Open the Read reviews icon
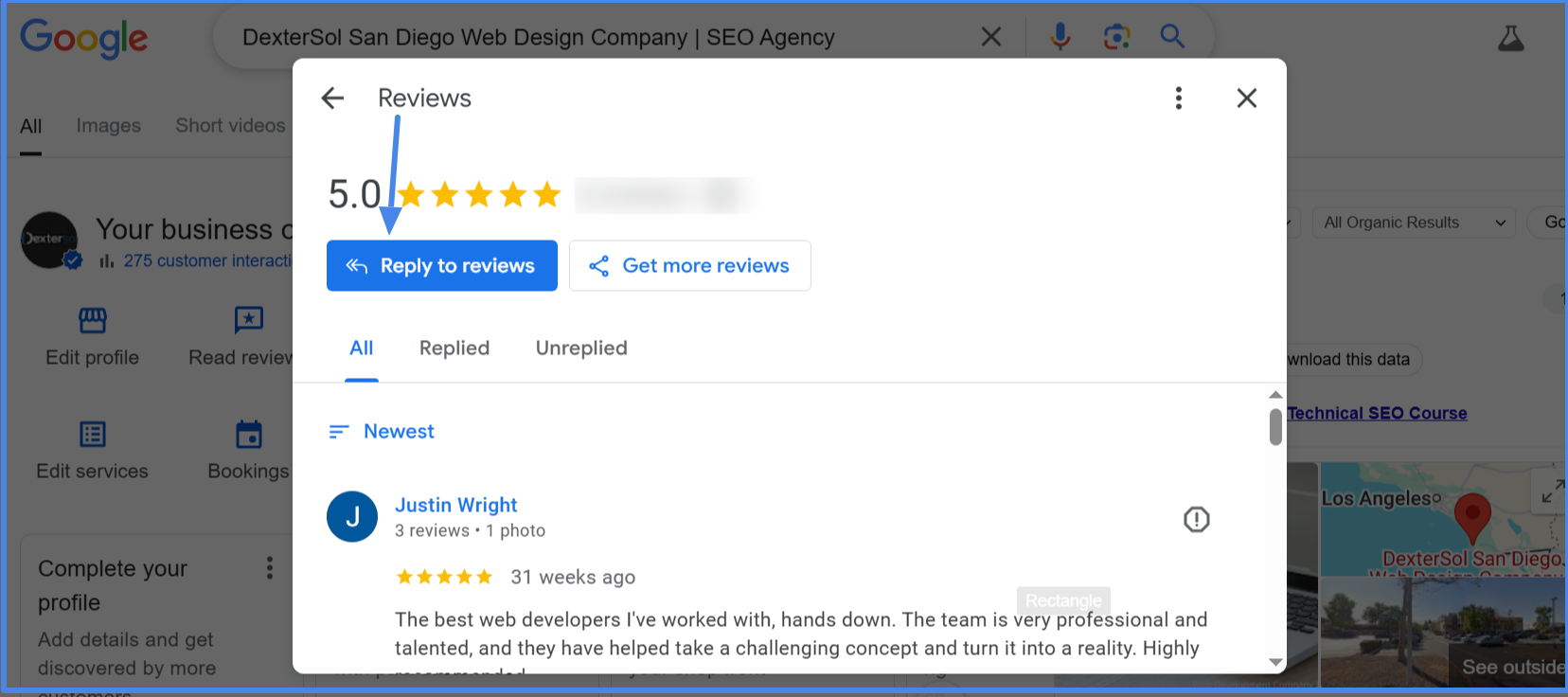The width and height of the screenshot is (1568, 697). coord(248,320)
